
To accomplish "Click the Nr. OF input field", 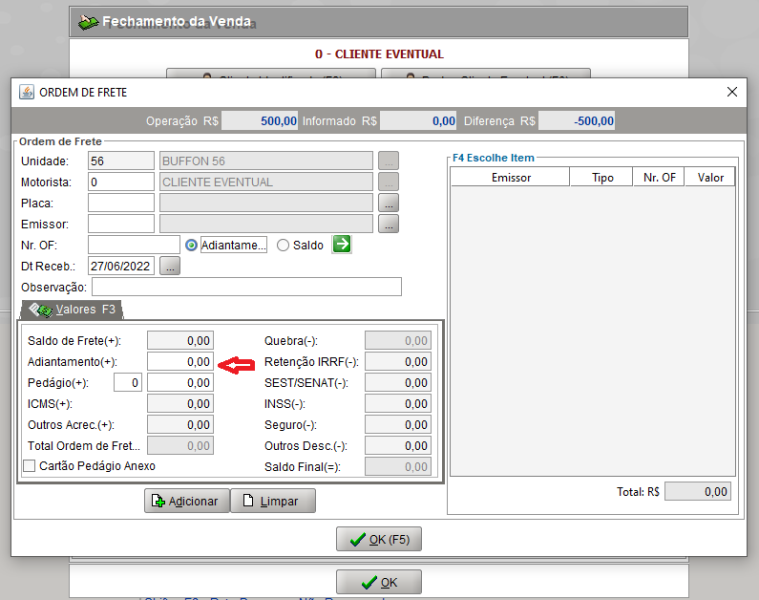I will [x=134, y=245].
